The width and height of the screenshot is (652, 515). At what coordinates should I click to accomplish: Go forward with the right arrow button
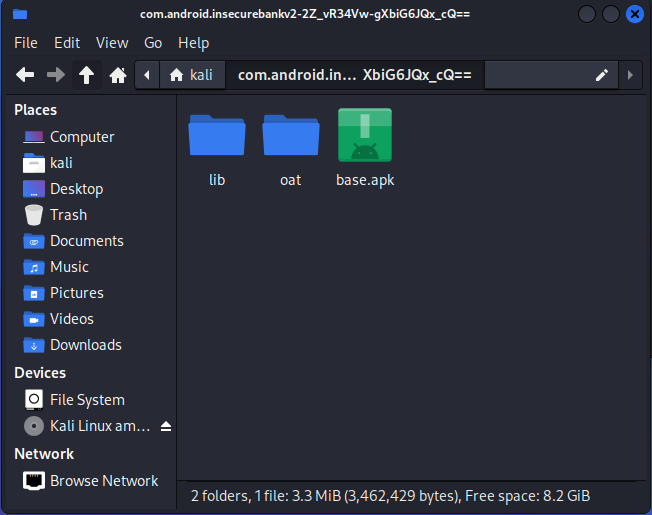coord(56,75)
